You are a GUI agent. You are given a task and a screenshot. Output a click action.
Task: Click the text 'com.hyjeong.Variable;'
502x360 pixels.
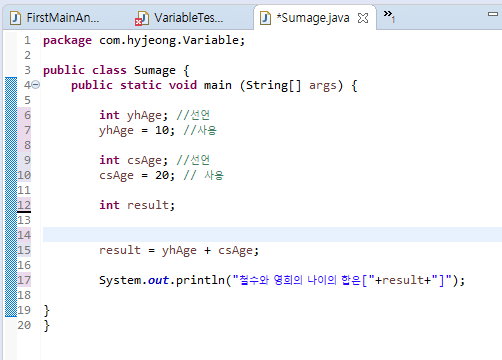click(172, 41)
